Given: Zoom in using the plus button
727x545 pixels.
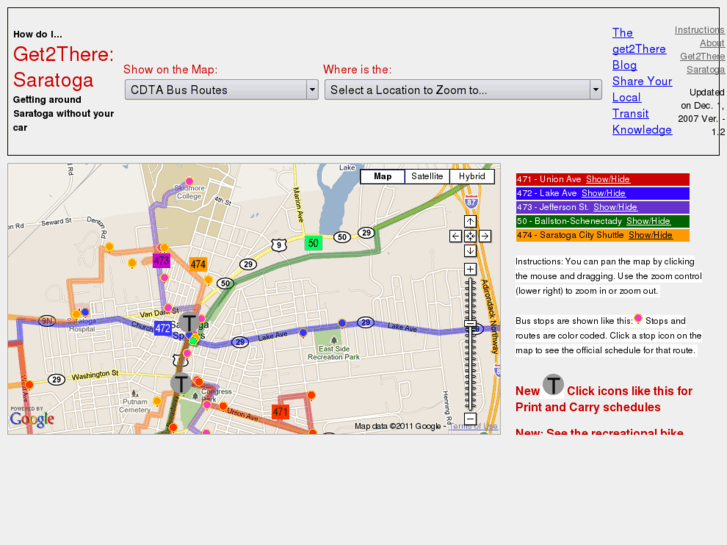Looking at the screenshot, I should coord(470,269).
